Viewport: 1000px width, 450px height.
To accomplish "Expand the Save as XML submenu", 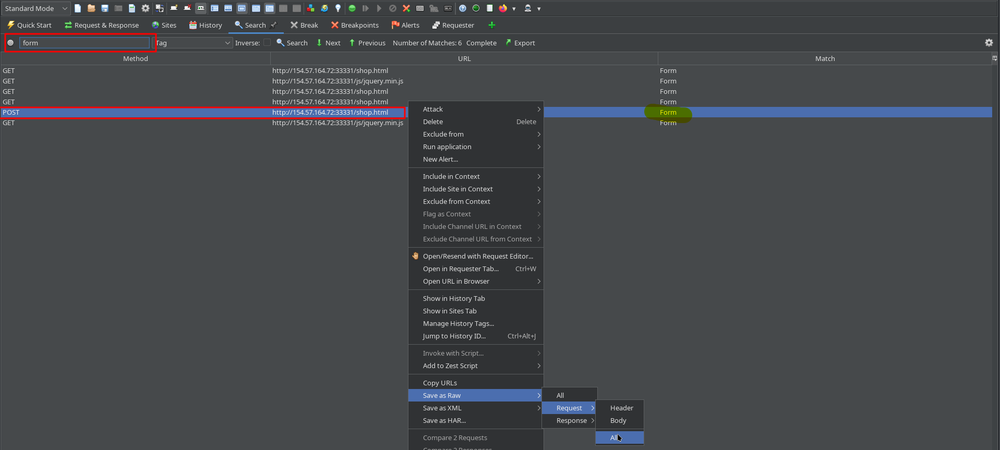I will (475, 408).
